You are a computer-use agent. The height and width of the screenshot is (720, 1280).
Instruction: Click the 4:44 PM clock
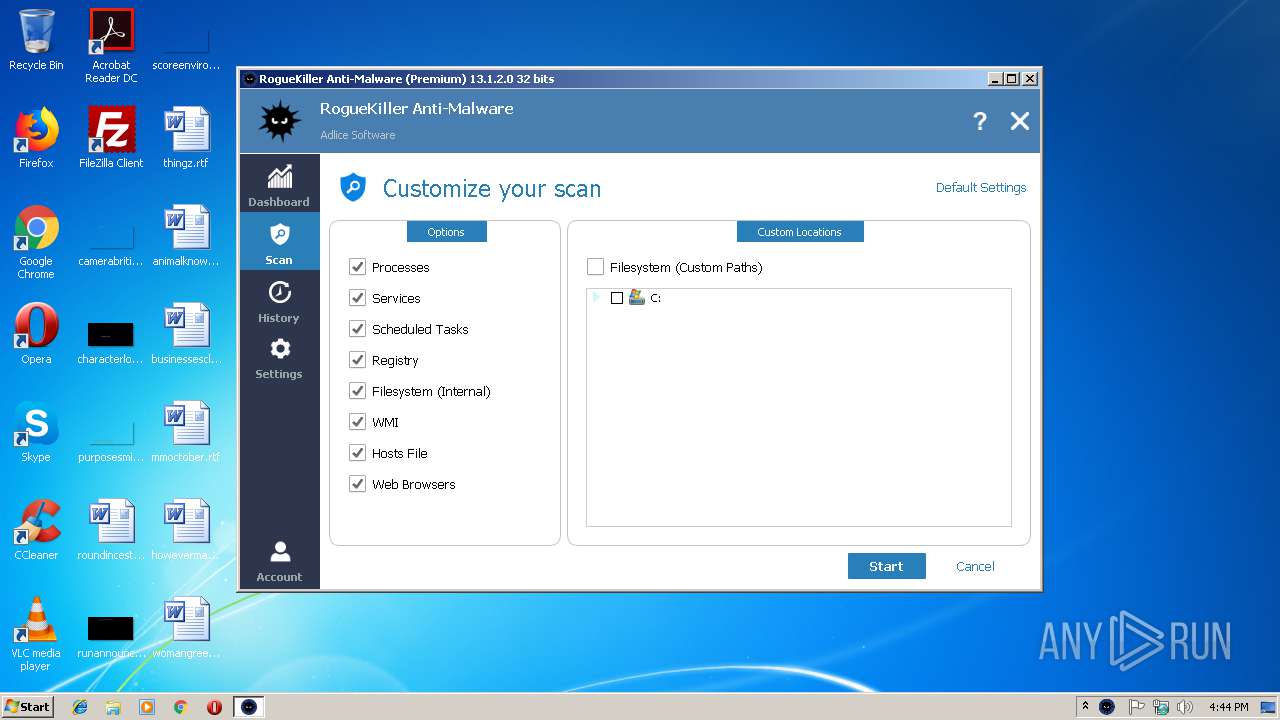pos(1228,707)
